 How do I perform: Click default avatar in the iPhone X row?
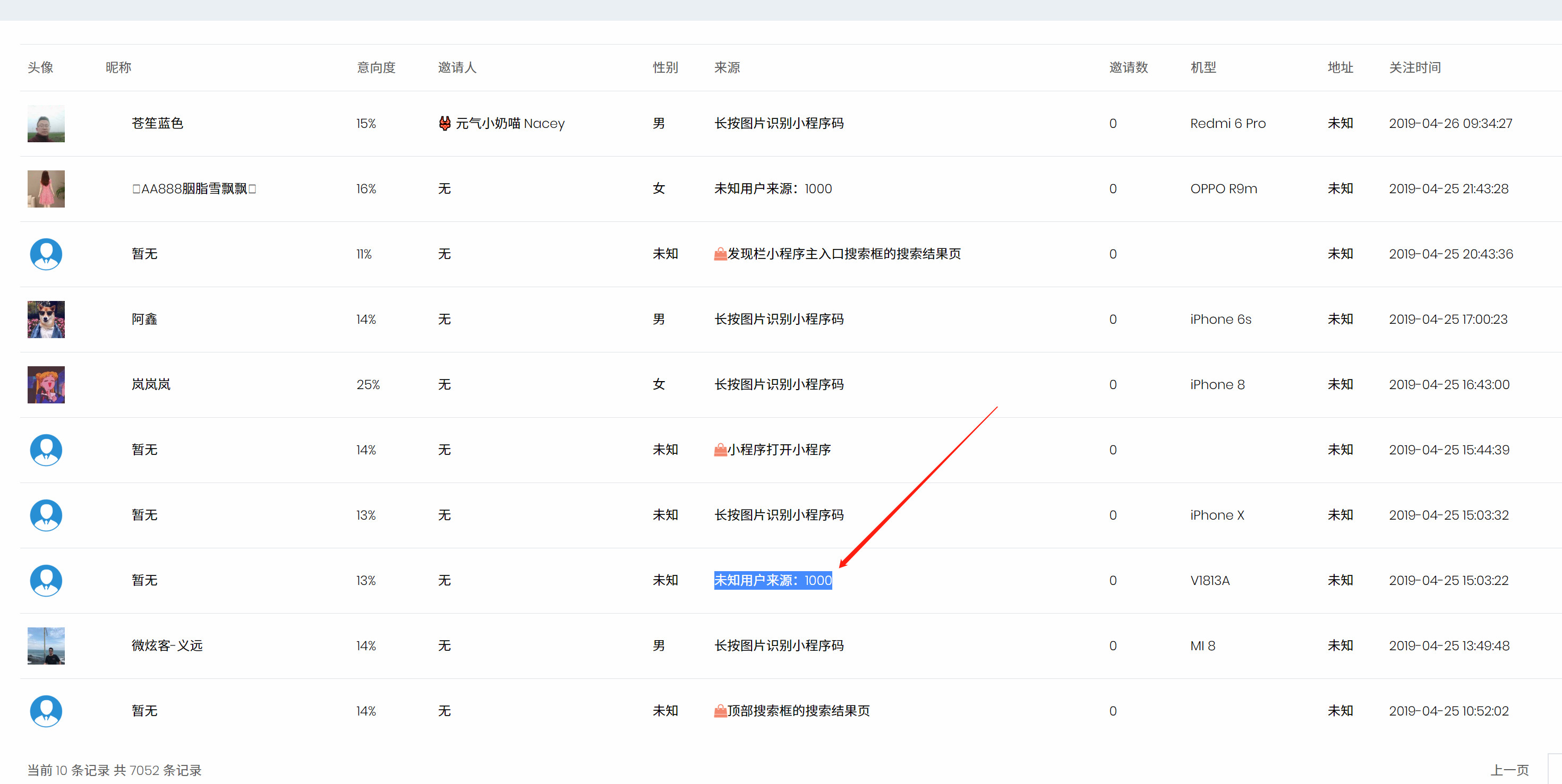tap(46, 515)
